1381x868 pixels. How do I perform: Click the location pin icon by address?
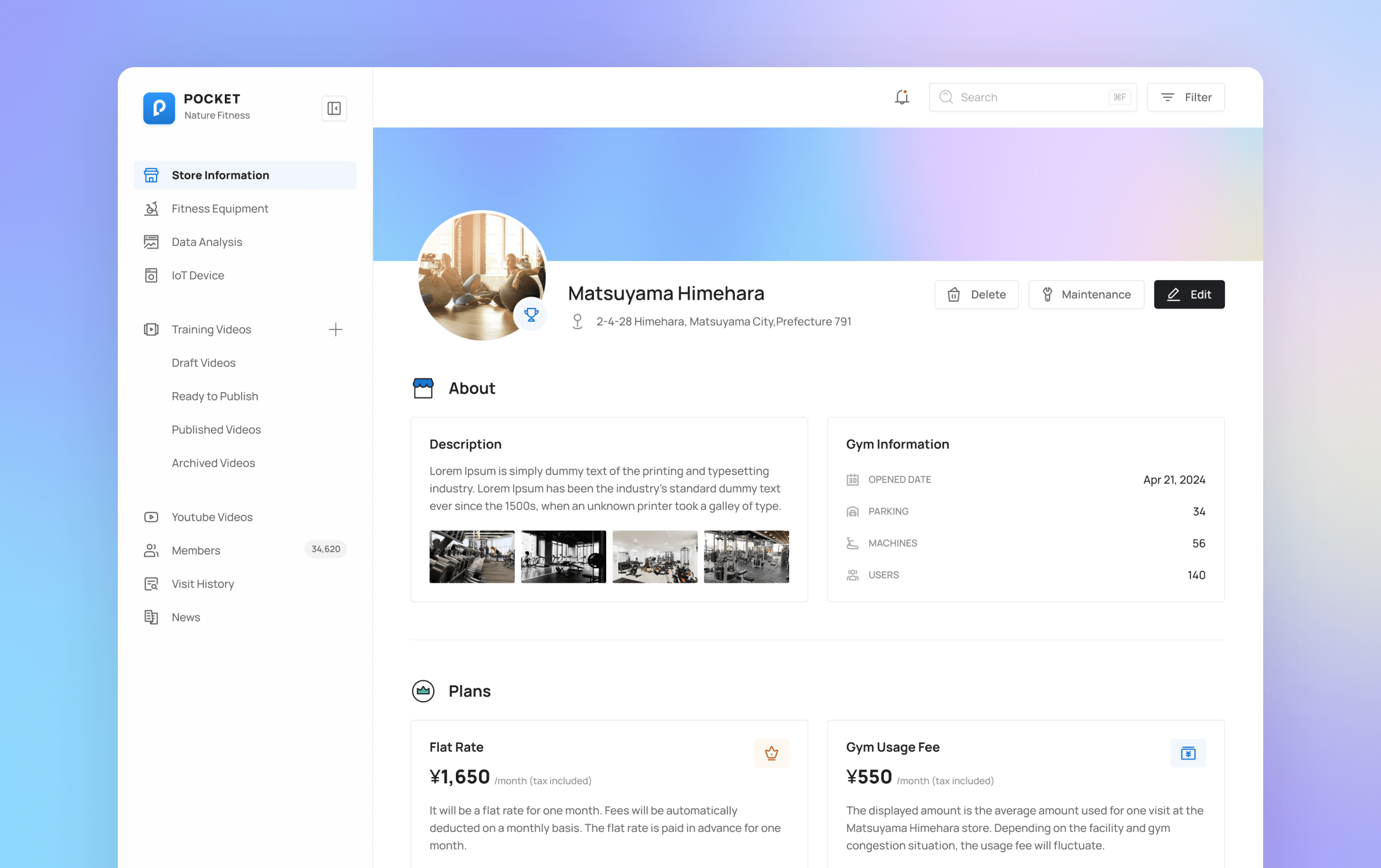tap(577, 321)
